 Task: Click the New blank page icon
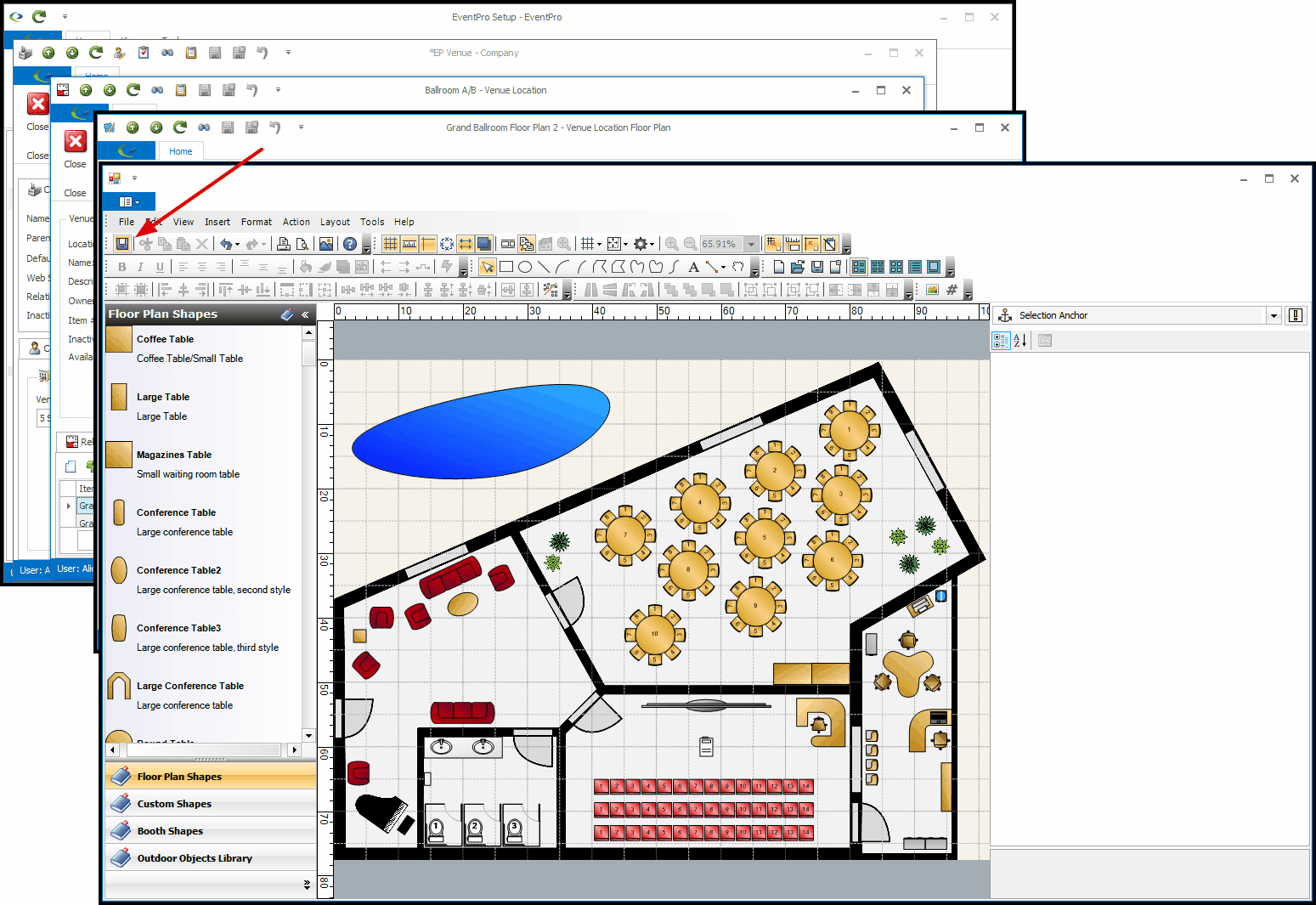(779, 267)
